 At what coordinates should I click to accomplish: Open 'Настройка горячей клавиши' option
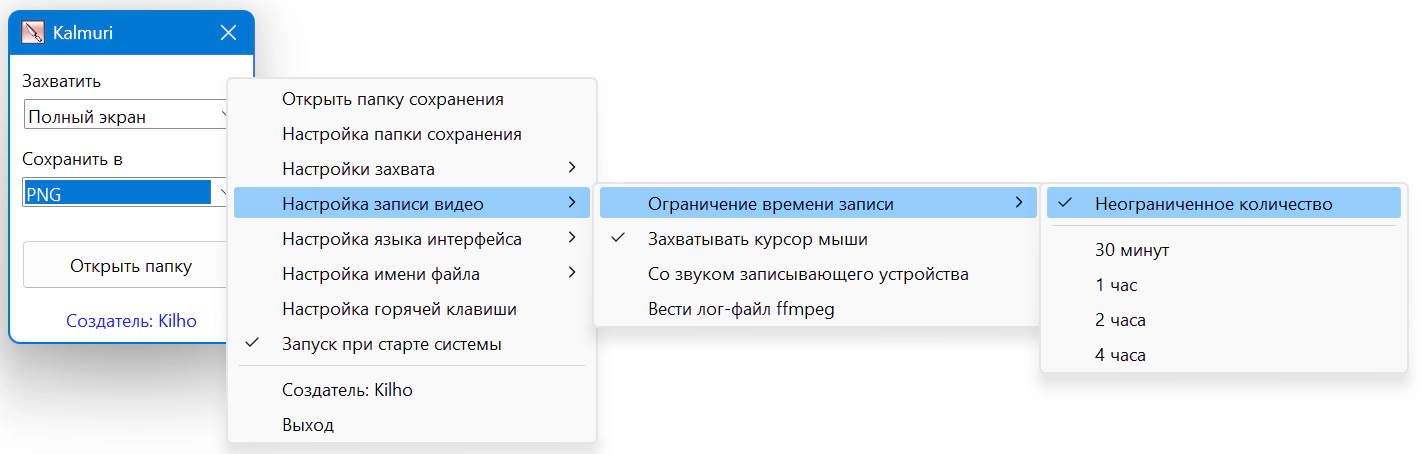399,309
